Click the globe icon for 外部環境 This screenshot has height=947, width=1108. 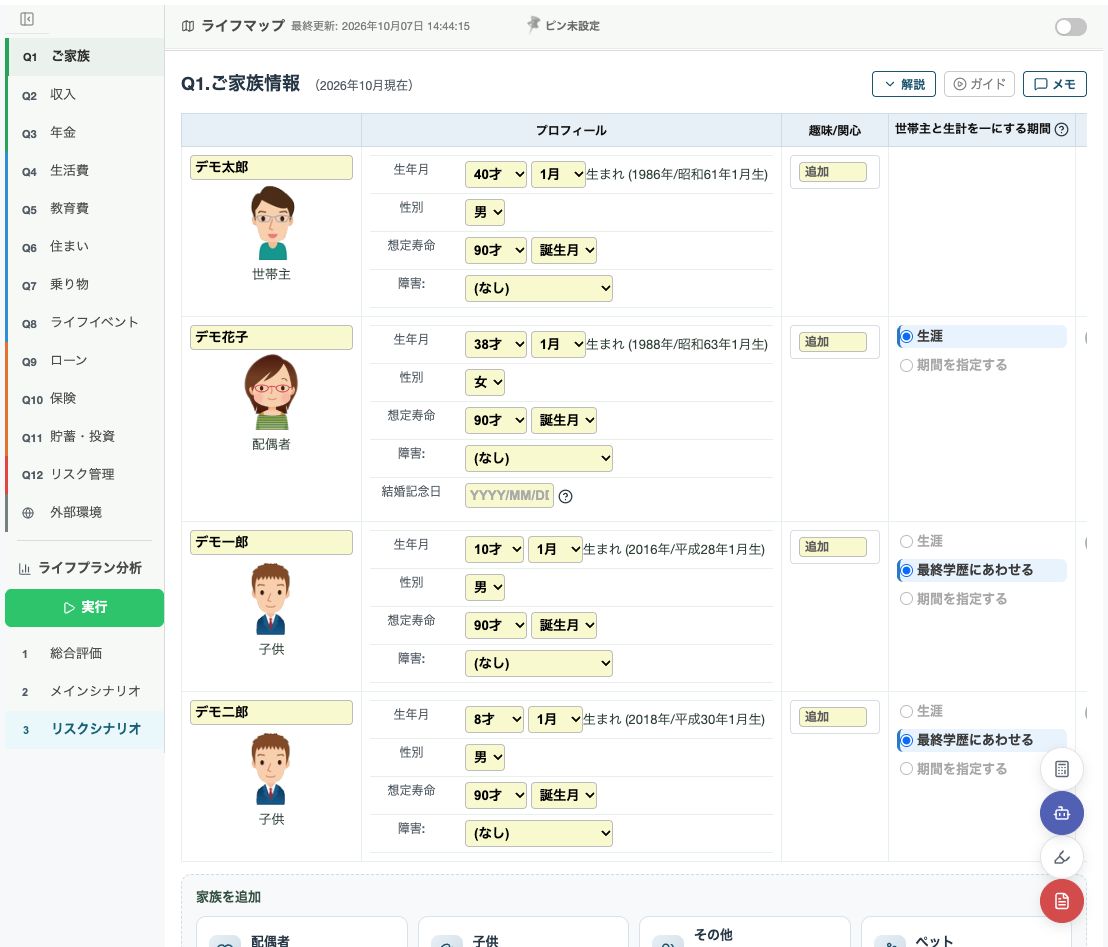(28, 513)
